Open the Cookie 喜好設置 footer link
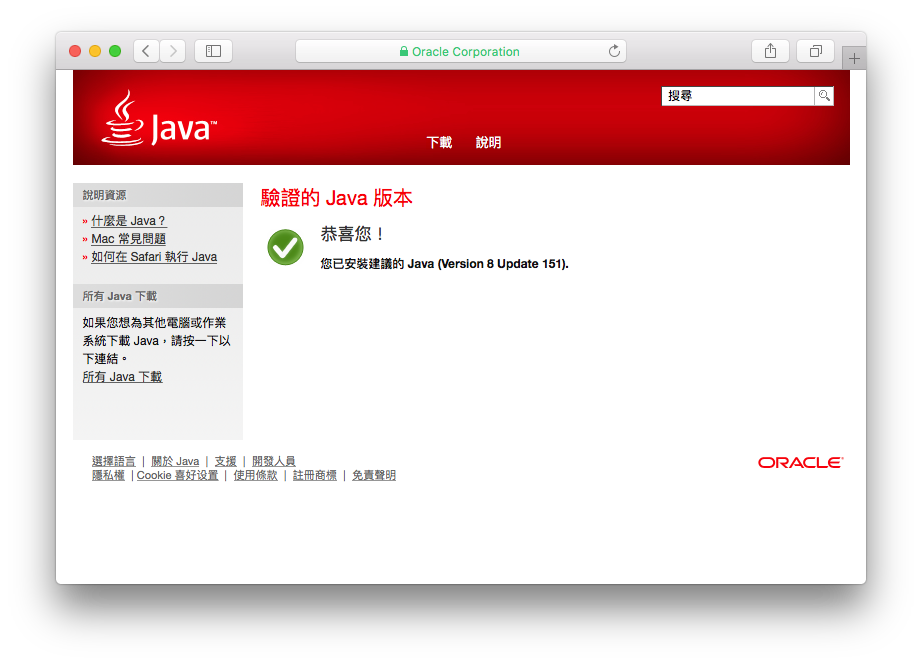The width and height of the screenshot is (922, 664). [x=177, y=476]
